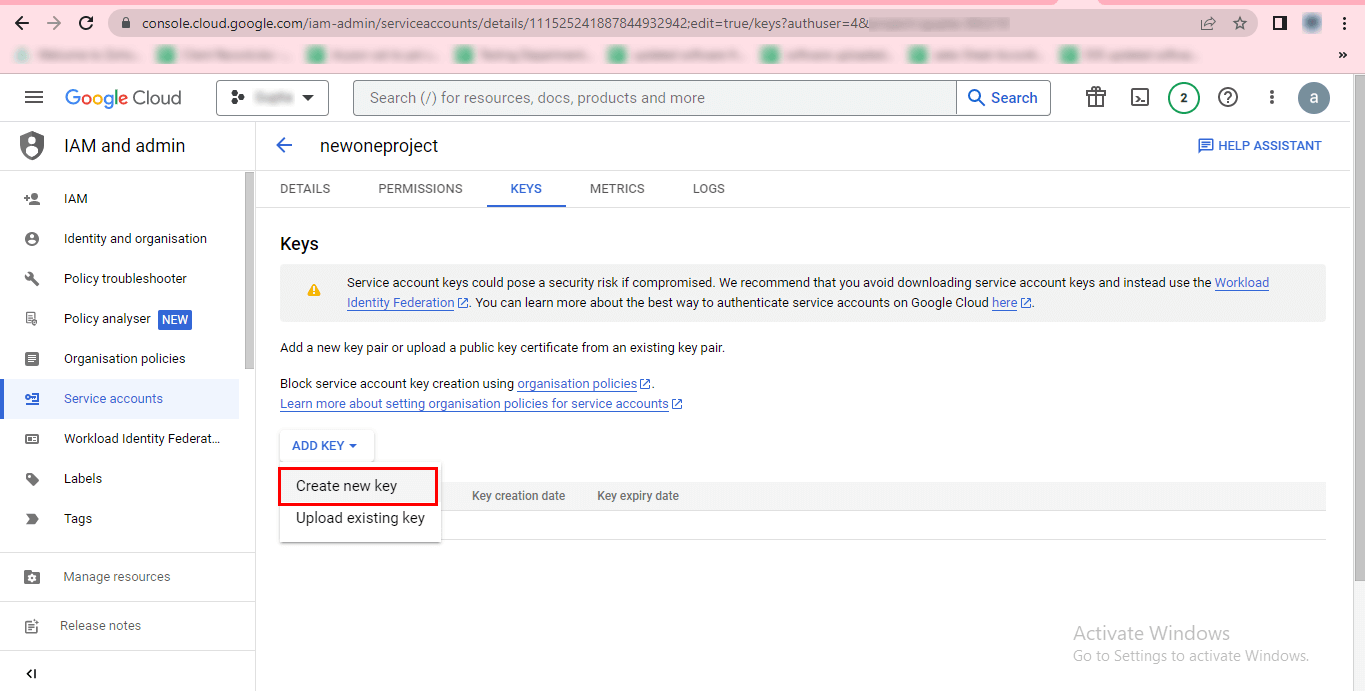
Task: Click the free trial gift icon
Action: (x=1096, y=97)
